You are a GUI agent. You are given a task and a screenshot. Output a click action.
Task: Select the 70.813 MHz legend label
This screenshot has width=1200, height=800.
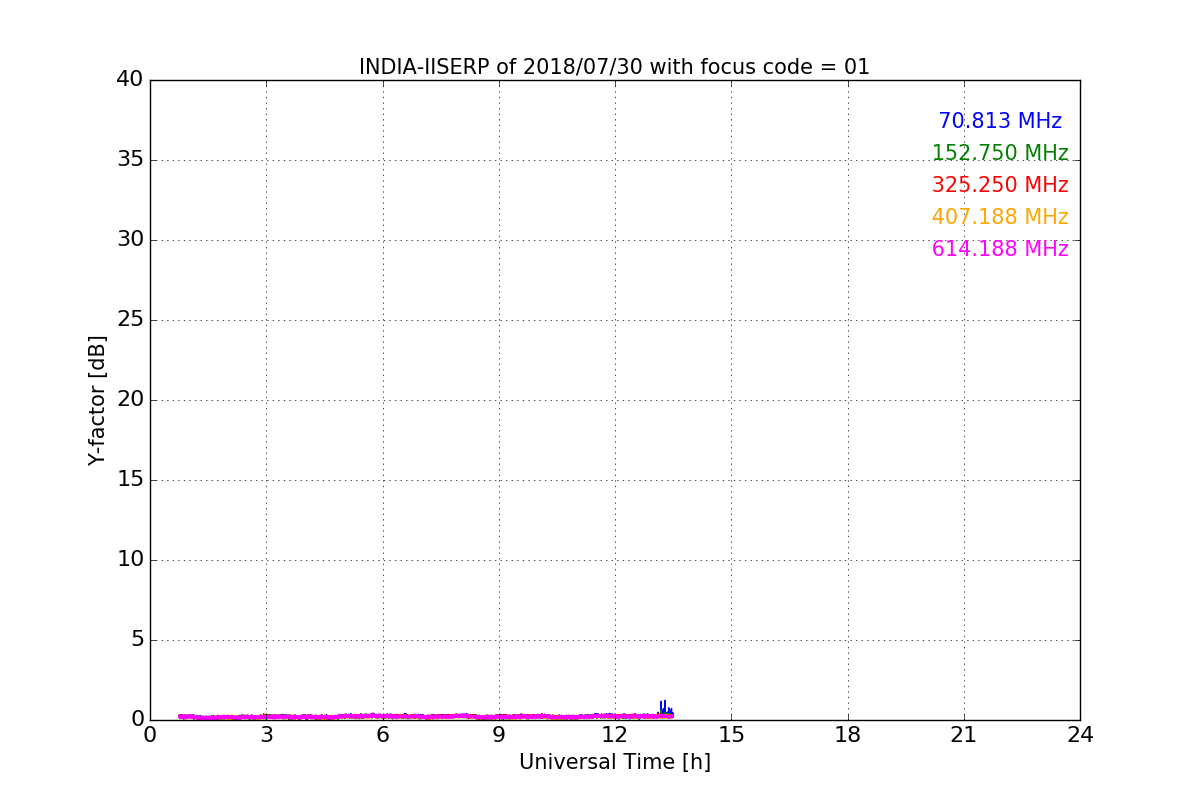pyautogui.click(x=1000, y=121)
